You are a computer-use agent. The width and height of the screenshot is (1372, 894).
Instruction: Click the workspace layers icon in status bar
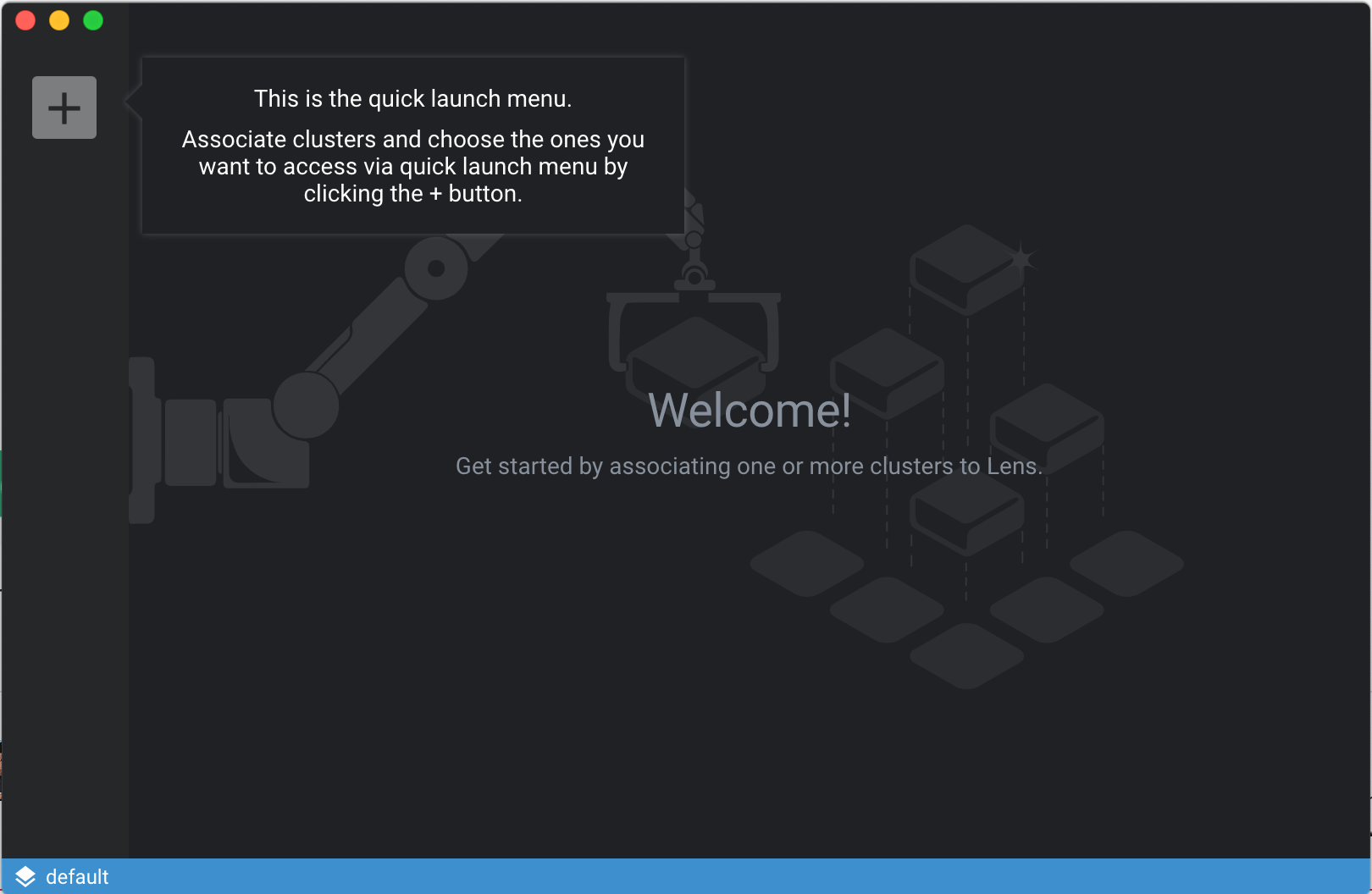[25, 877]
